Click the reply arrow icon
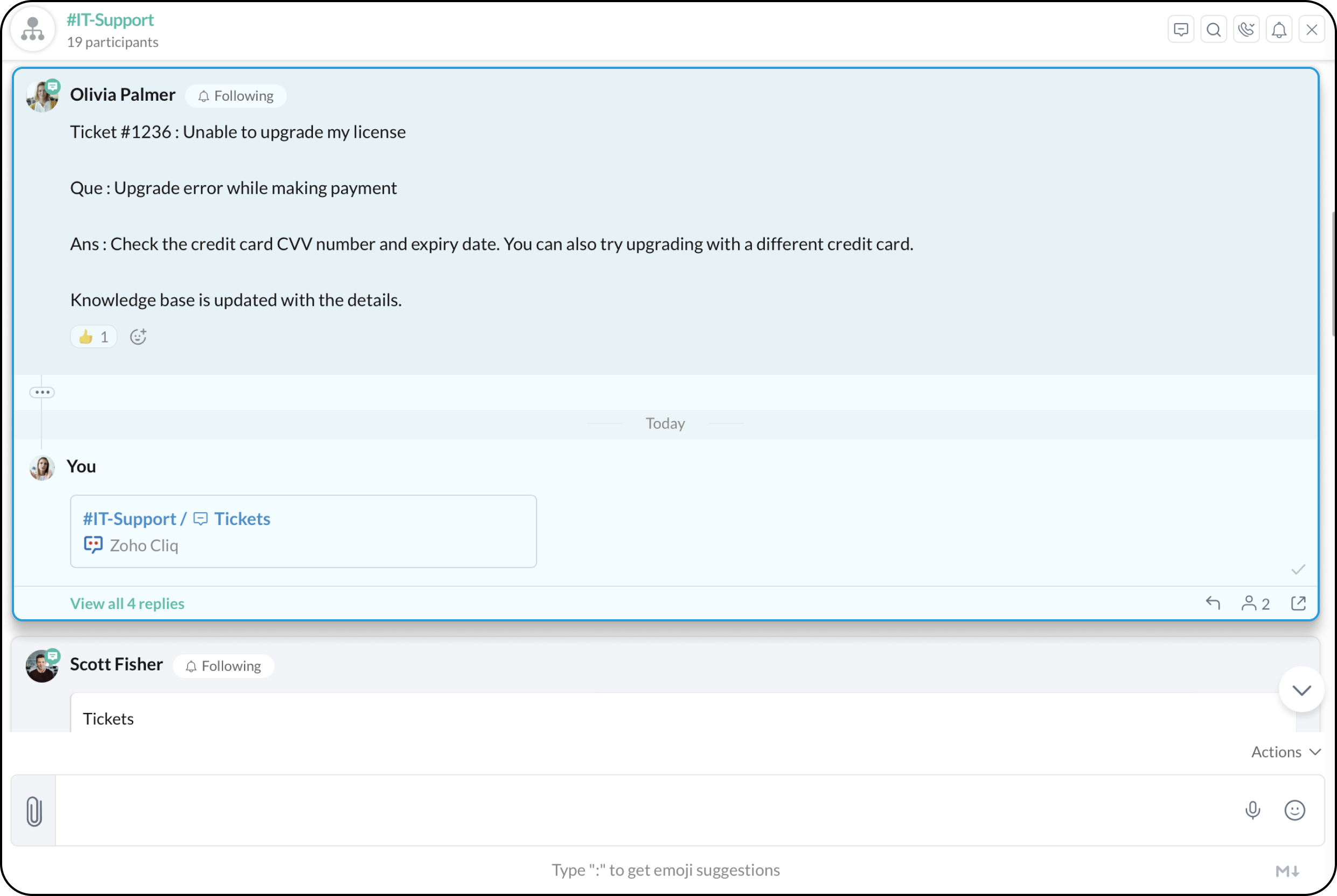Viewport: 1337px width, 896px height. pyautogui.click(x=1213, y=603)
